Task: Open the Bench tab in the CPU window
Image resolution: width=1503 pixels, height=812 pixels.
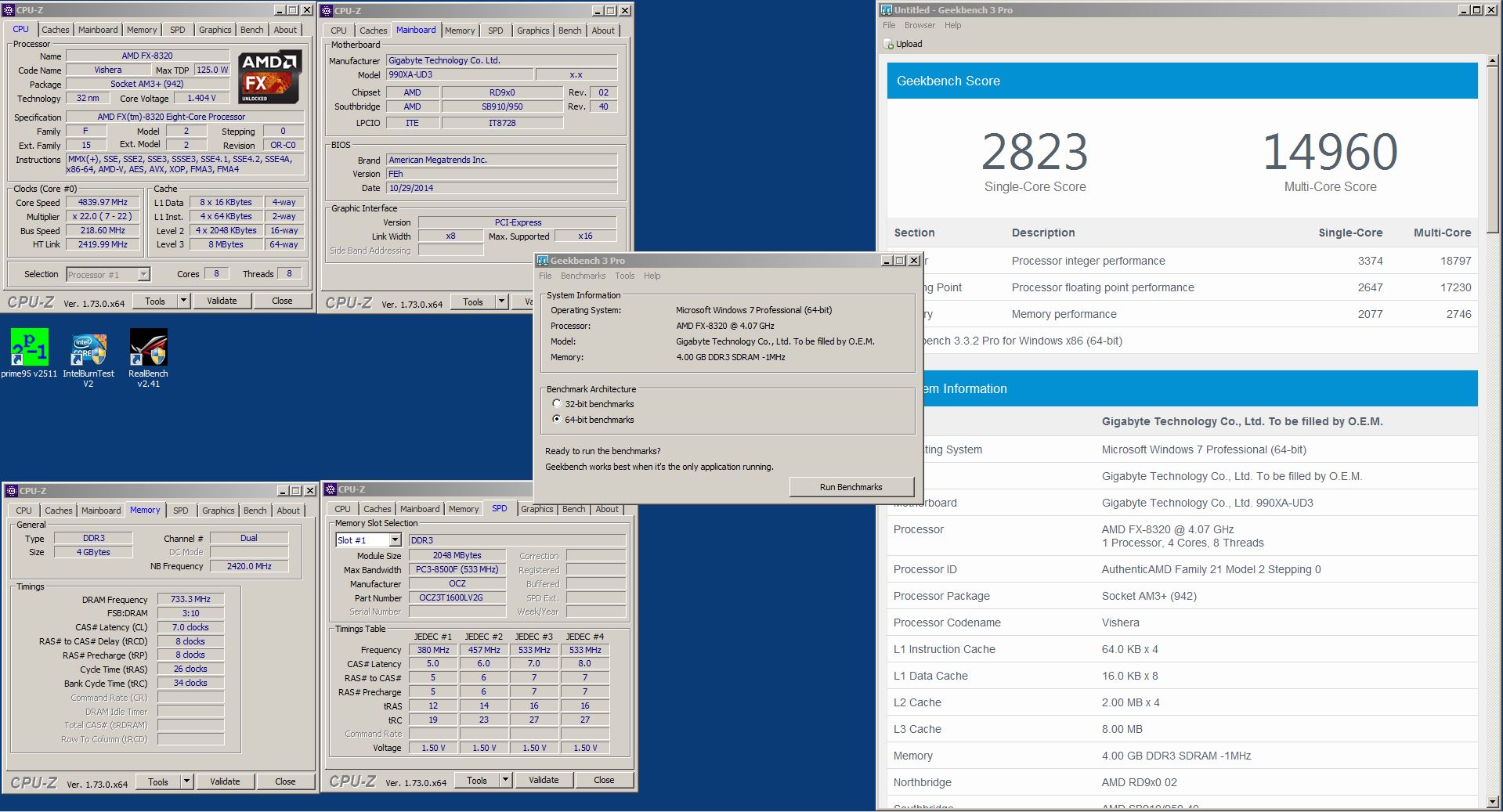Action: 251,30
